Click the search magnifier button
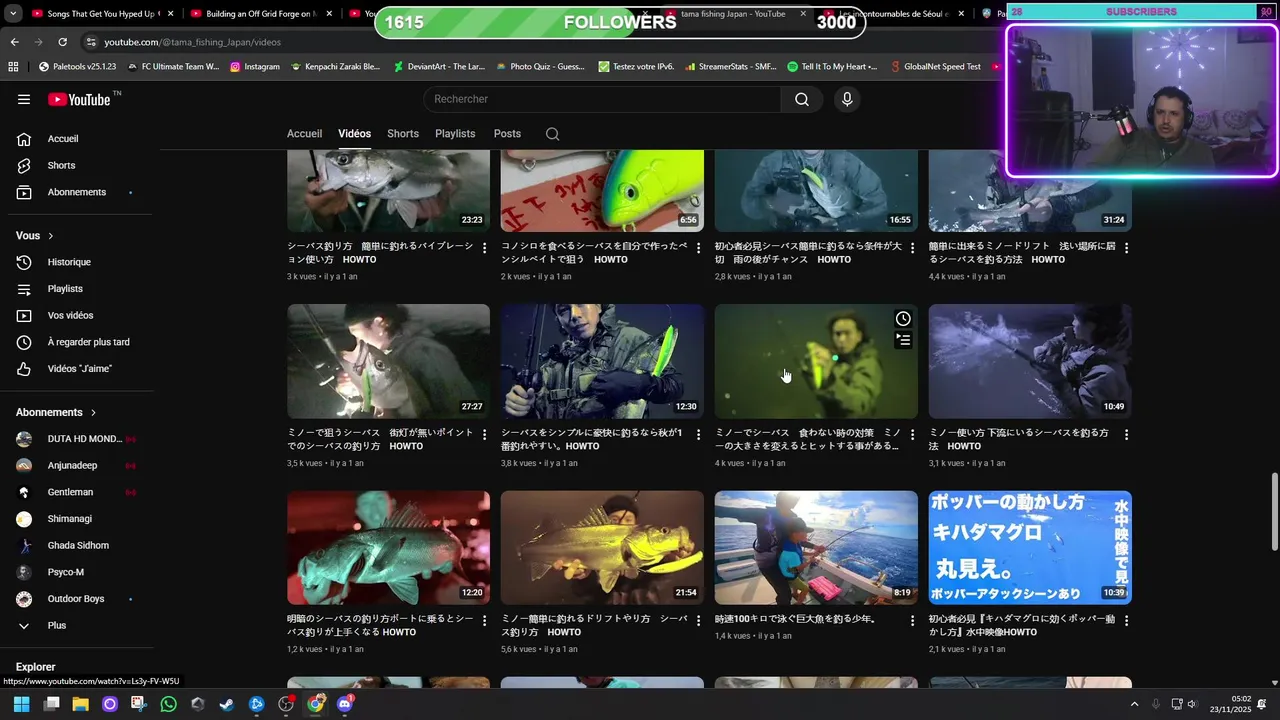Screen dimensions: 1280x720 point(802,99)
